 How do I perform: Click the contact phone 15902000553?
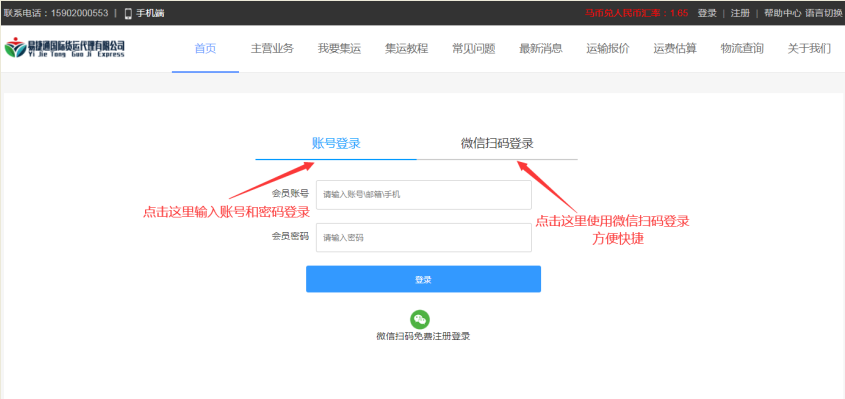(x=79, y=13)
